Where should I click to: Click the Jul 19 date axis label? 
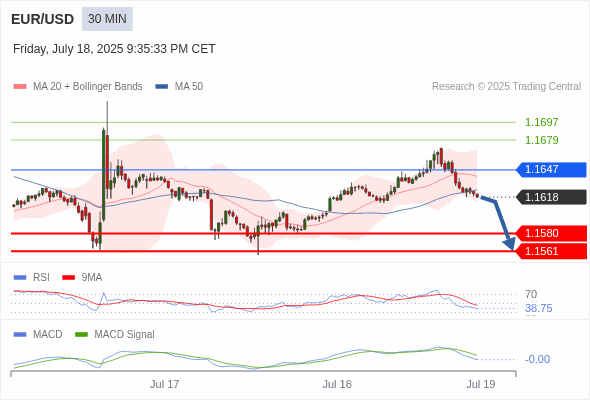click(x=481, y=384)
